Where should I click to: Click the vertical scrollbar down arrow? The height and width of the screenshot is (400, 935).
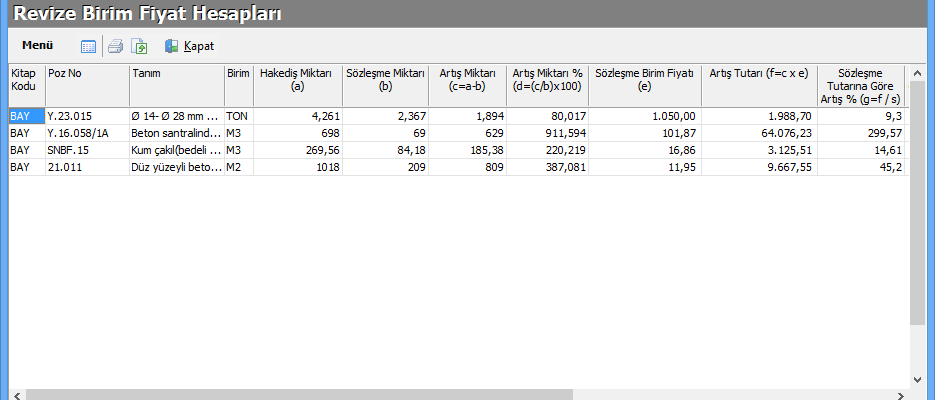917,379
